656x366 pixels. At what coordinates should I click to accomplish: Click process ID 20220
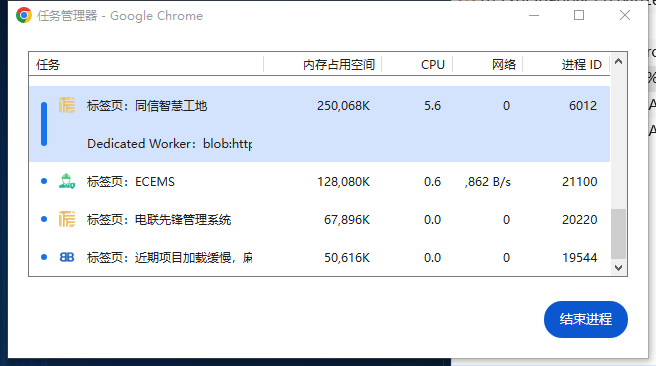(x=579, y=220)
